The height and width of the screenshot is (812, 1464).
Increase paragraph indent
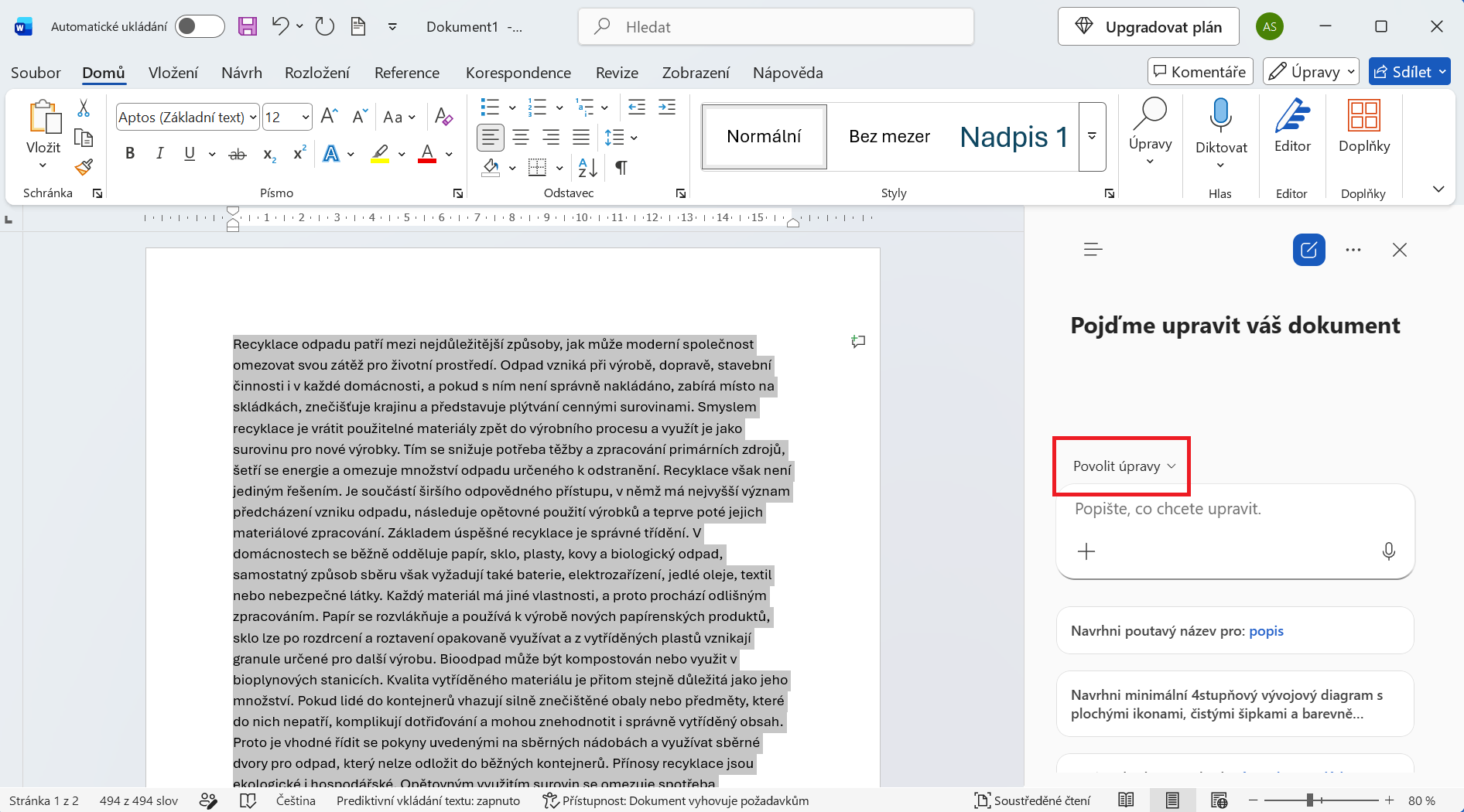667,107
